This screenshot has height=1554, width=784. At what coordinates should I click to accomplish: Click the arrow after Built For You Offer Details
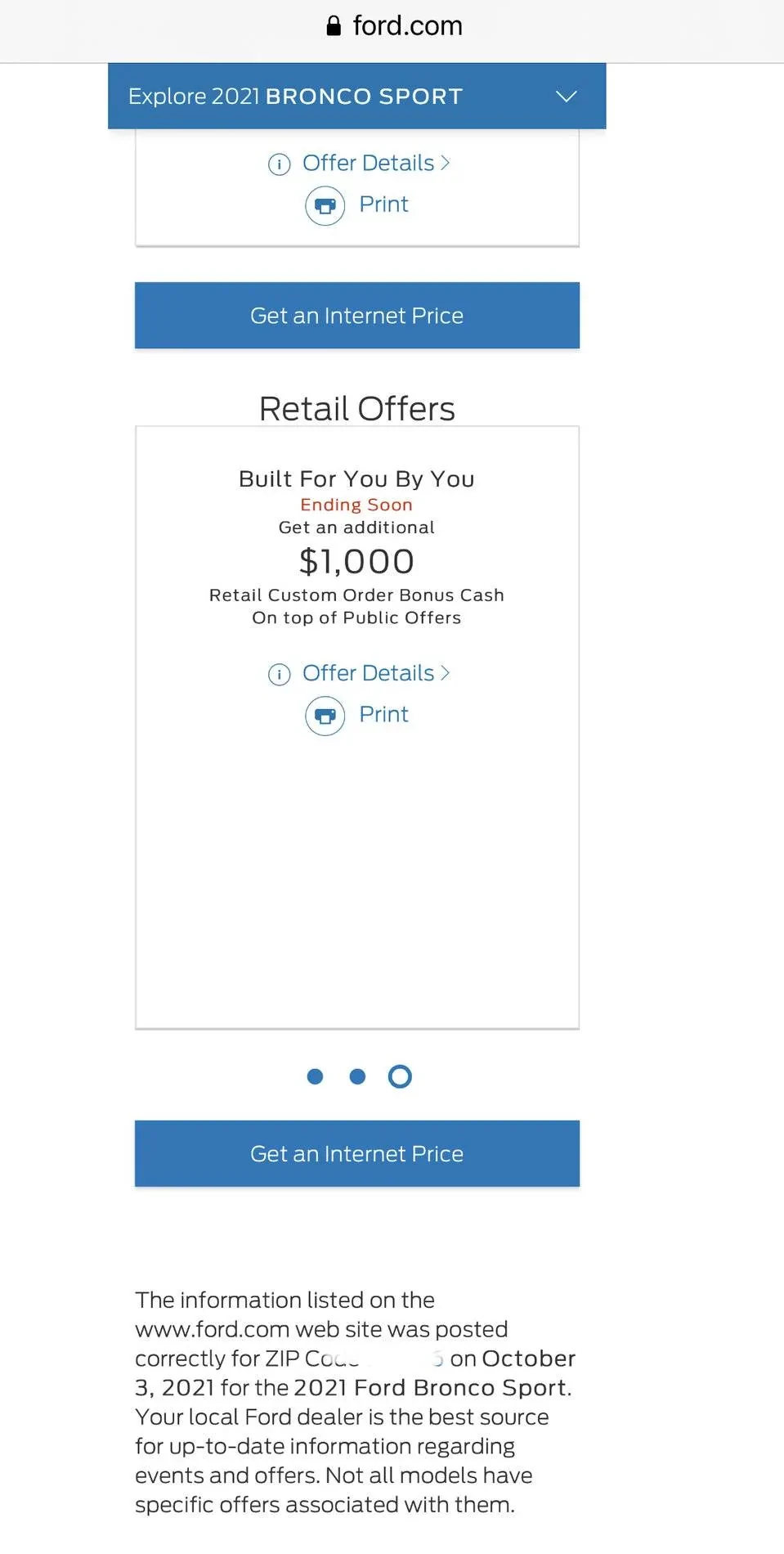(446, 672)
